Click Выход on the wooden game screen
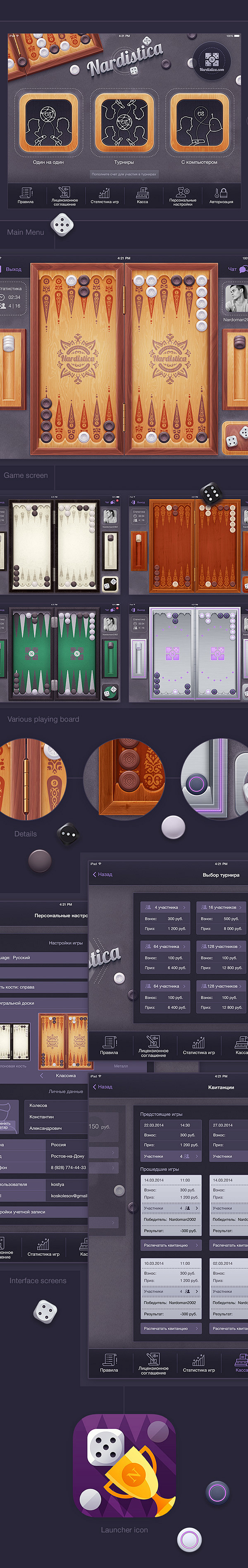This screenshot has height=1568, width=248. 10,269
